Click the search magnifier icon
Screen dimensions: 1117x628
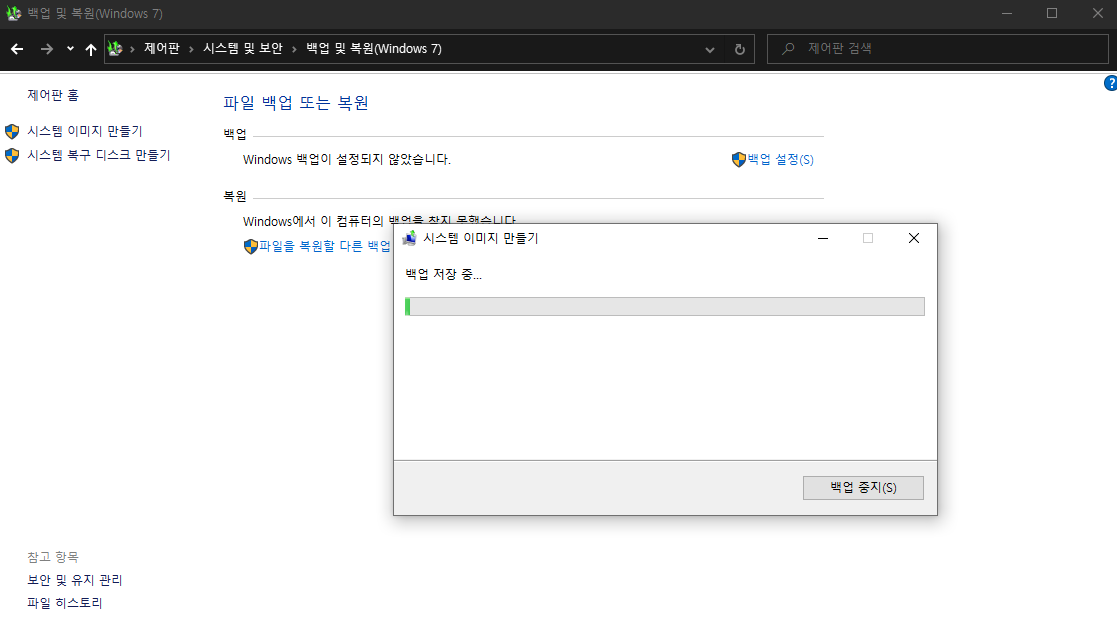click(x=788, y=48)
